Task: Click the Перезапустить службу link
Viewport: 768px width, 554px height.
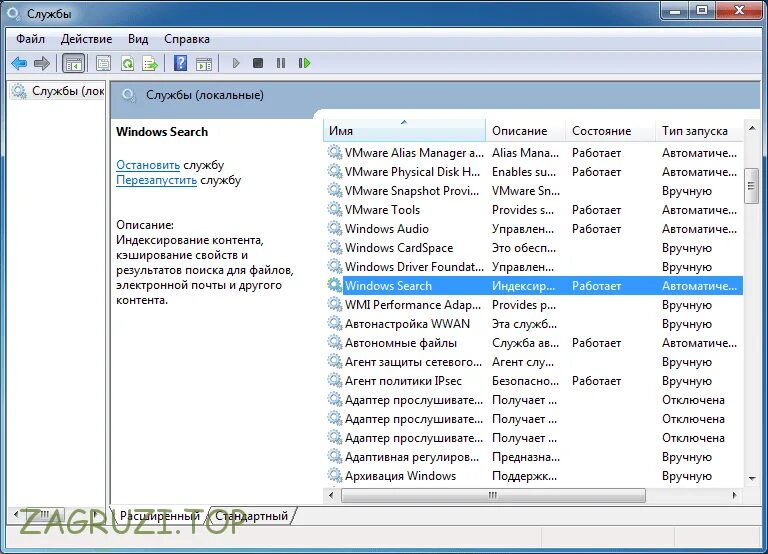Action: coord(156,180)
